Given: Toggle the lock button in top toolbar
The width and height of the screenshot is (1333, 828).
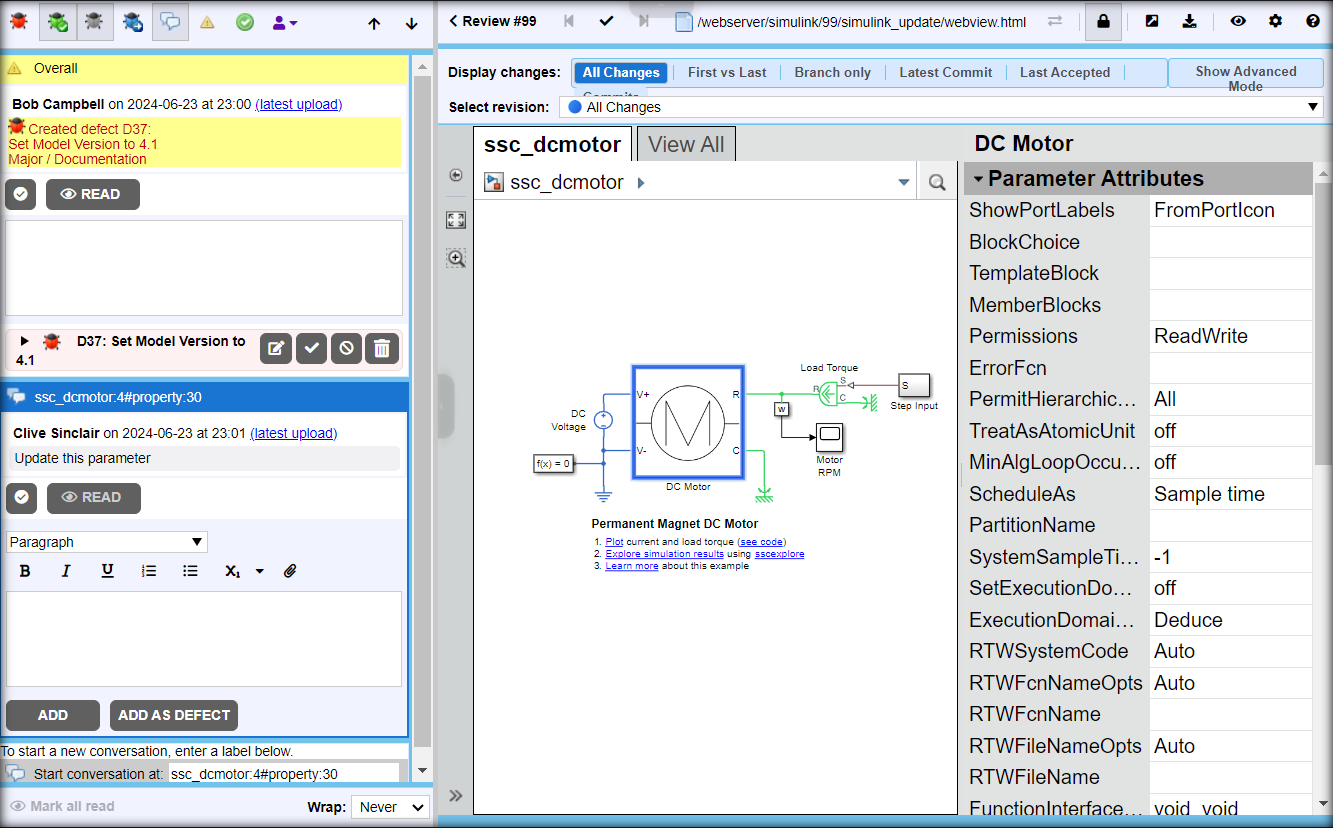Looking at the screenshot, I should (1103, 21).
